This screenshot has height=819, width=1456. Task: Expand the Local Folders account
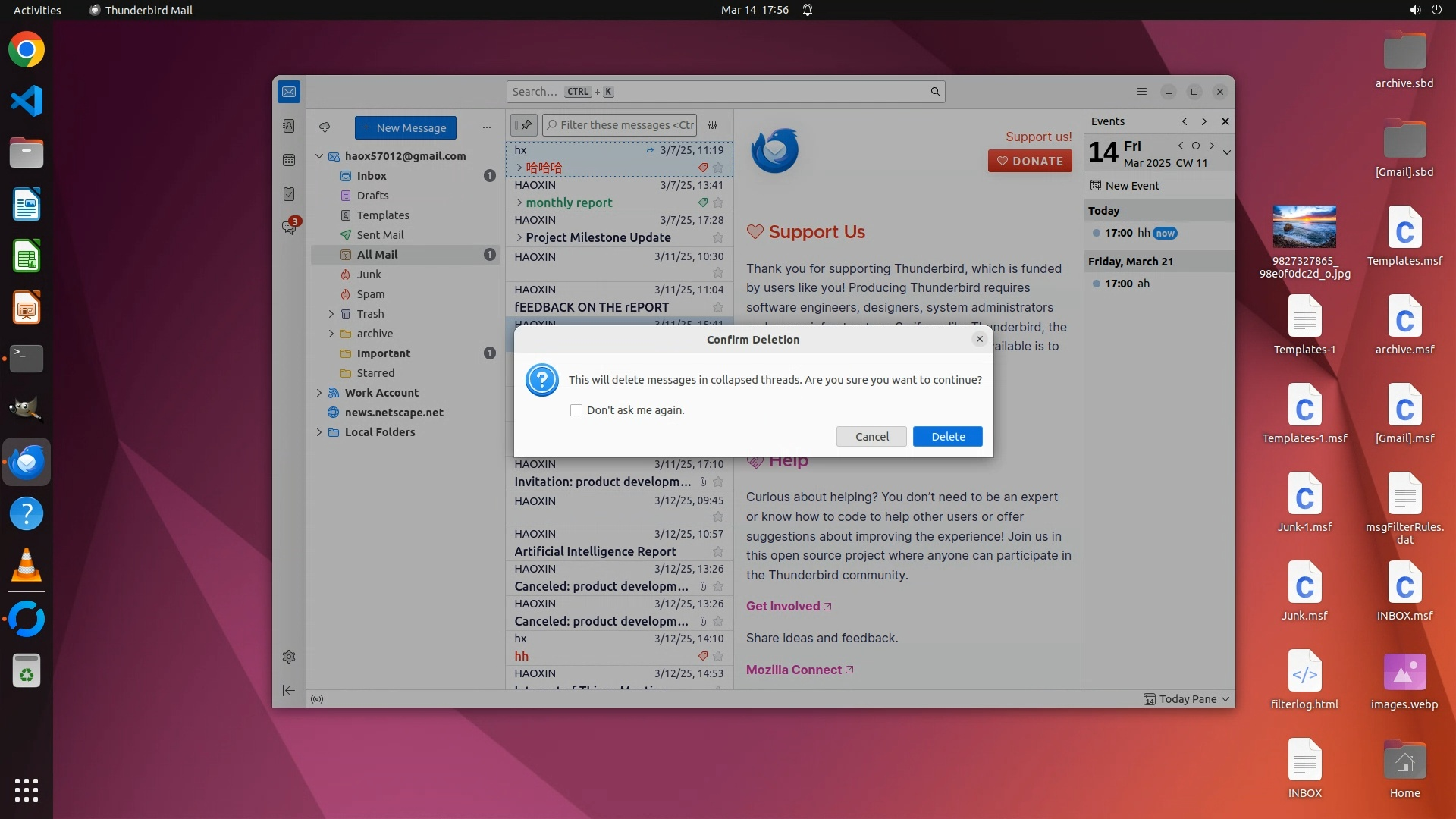click(319, 432)
